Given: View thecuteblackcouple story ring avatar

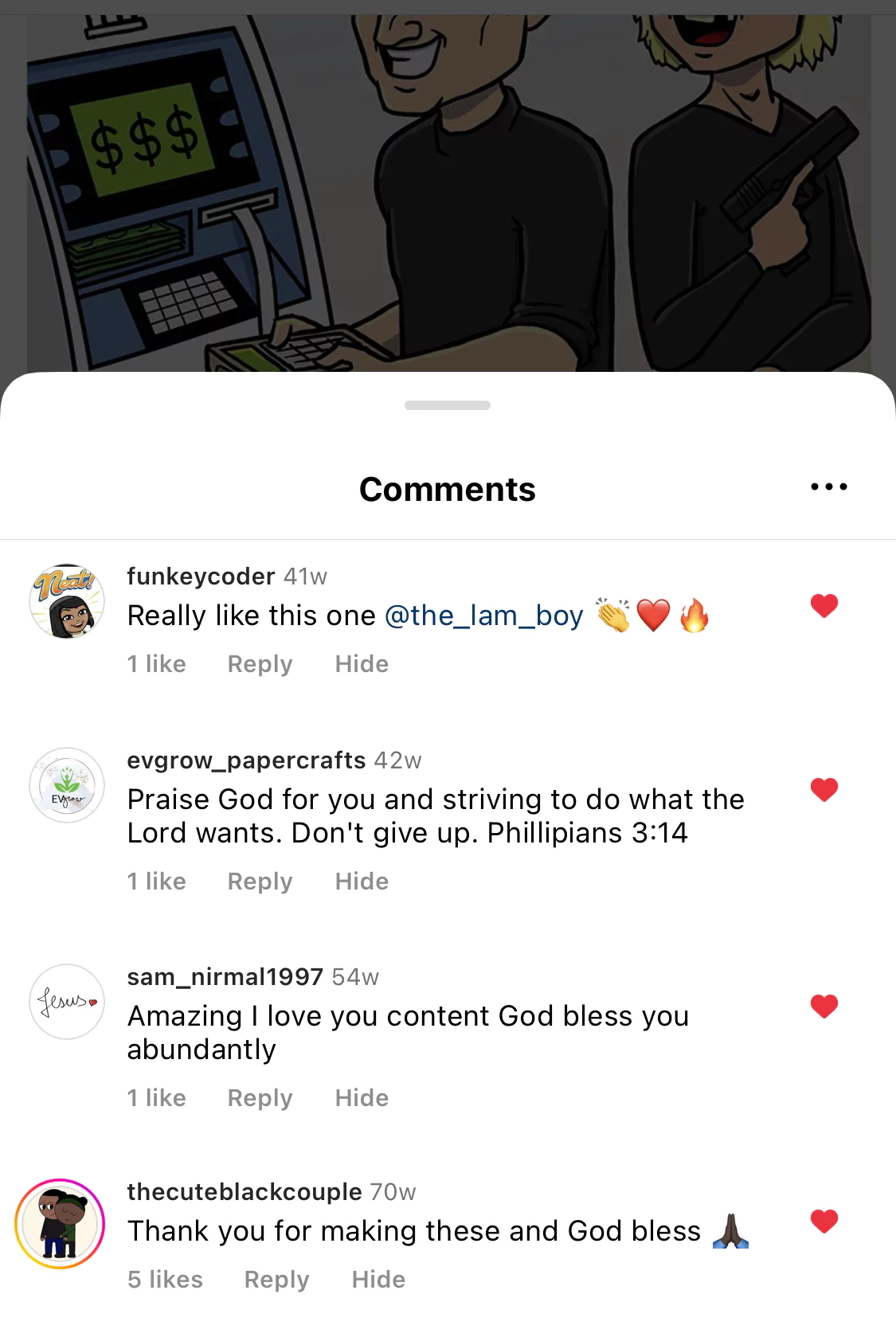Looking at the screenshot, I should pyautogui.click(x=61, y=1224).
